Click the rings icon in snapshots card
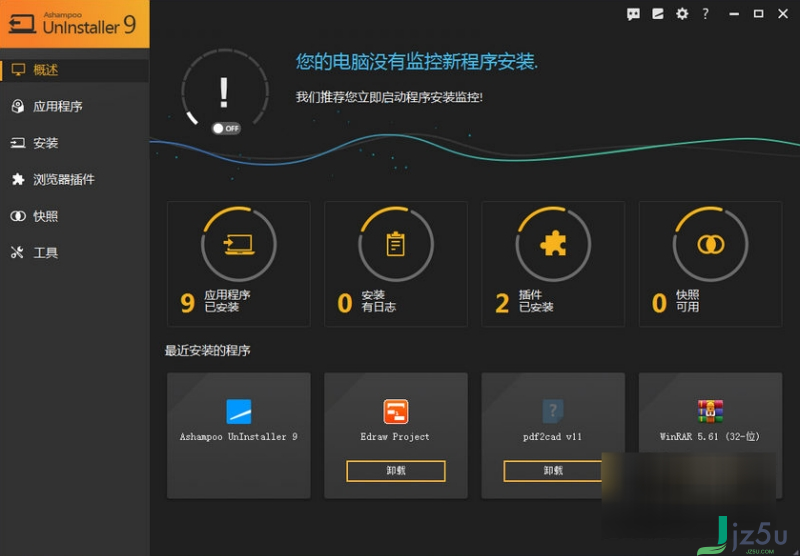800x556 pixels. [x=711, y=244]
